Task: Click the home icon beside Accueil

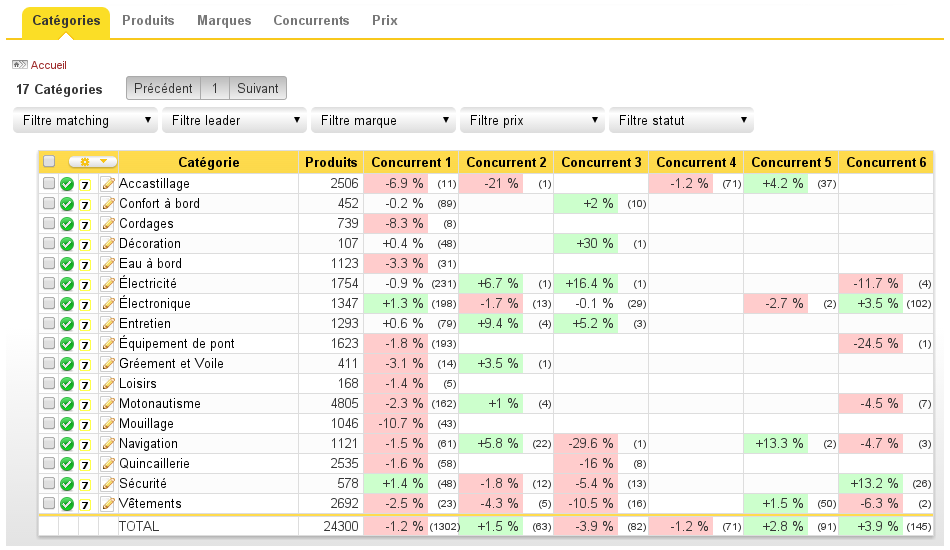Action: (20, 64)
